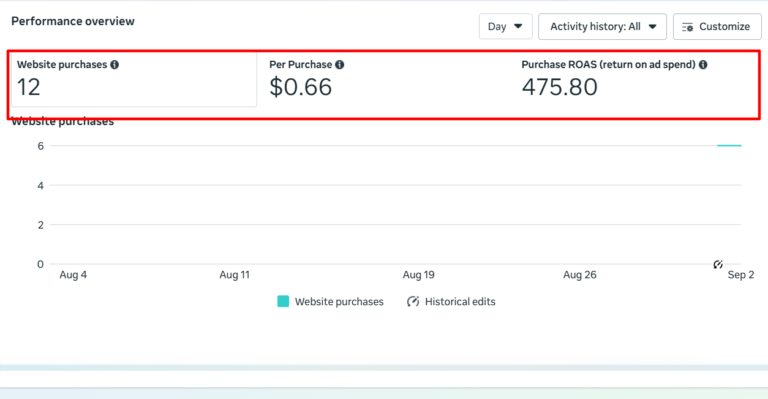Viewport: 768px width, 399px height.
Task: Select the Website purchases metric card
Action: (x=134, y=79)
